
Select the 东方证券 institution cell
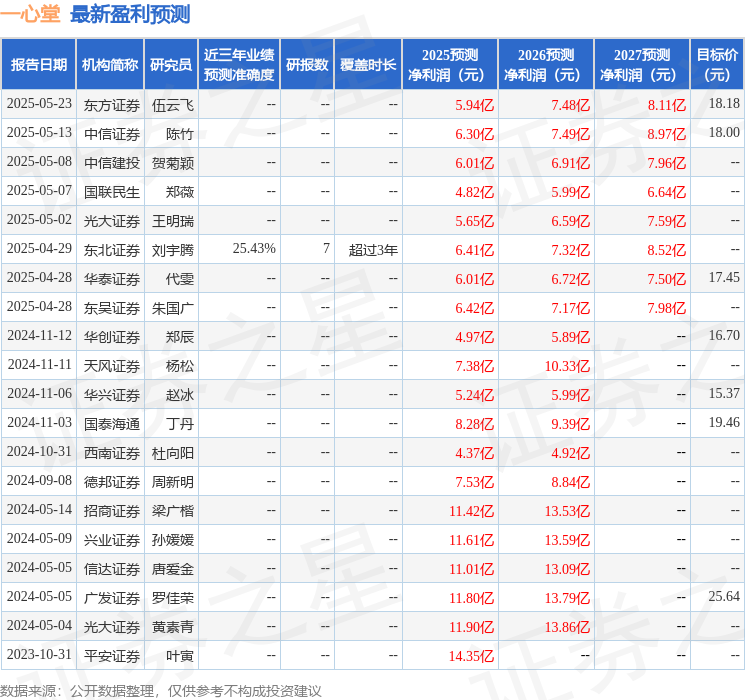112,105
